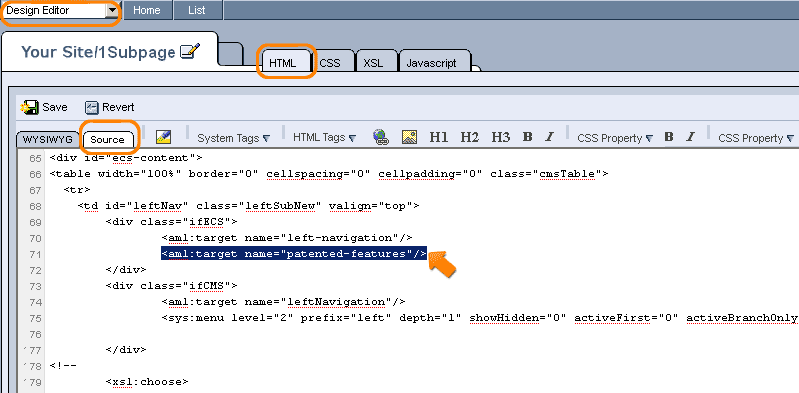Select the HTML tab
The image size is (799, 393).
click(282, 63)
